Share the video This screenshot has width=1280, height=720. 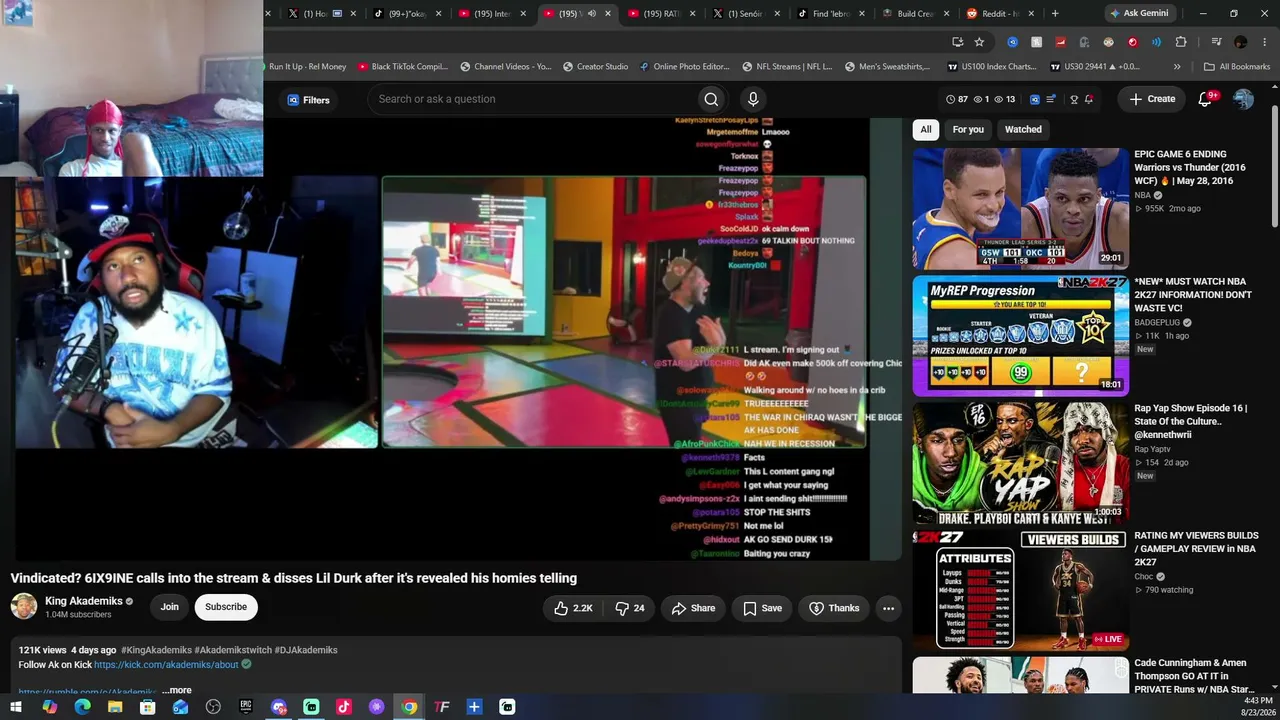[x=693, y=608]
